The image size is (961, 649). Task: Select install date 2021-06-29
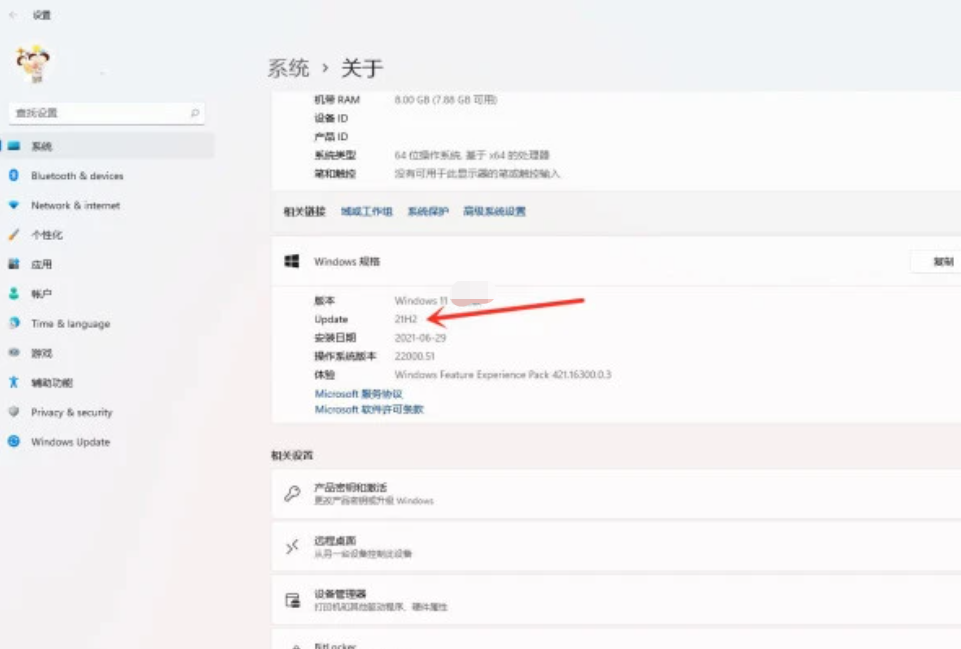pyautogui.click(x=420, y=338)
